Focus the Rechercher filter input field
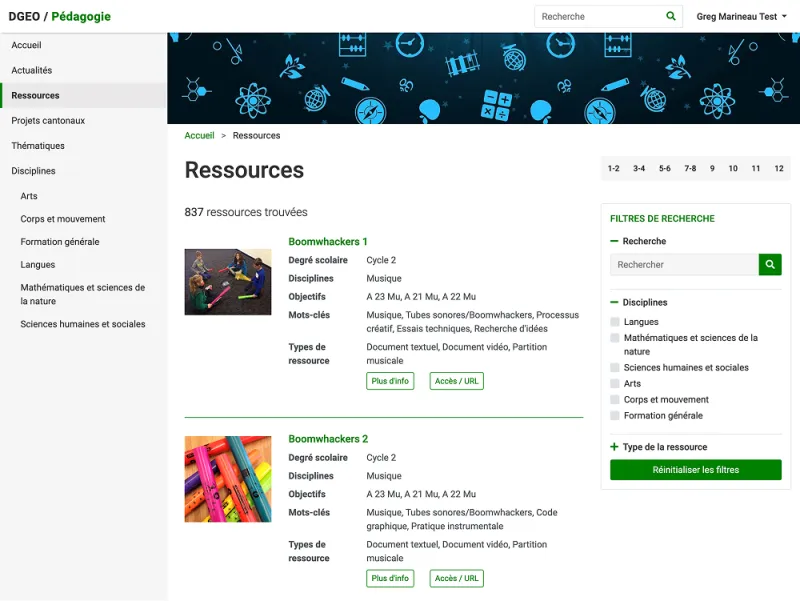The image size is (800, 601). [684, 265]
